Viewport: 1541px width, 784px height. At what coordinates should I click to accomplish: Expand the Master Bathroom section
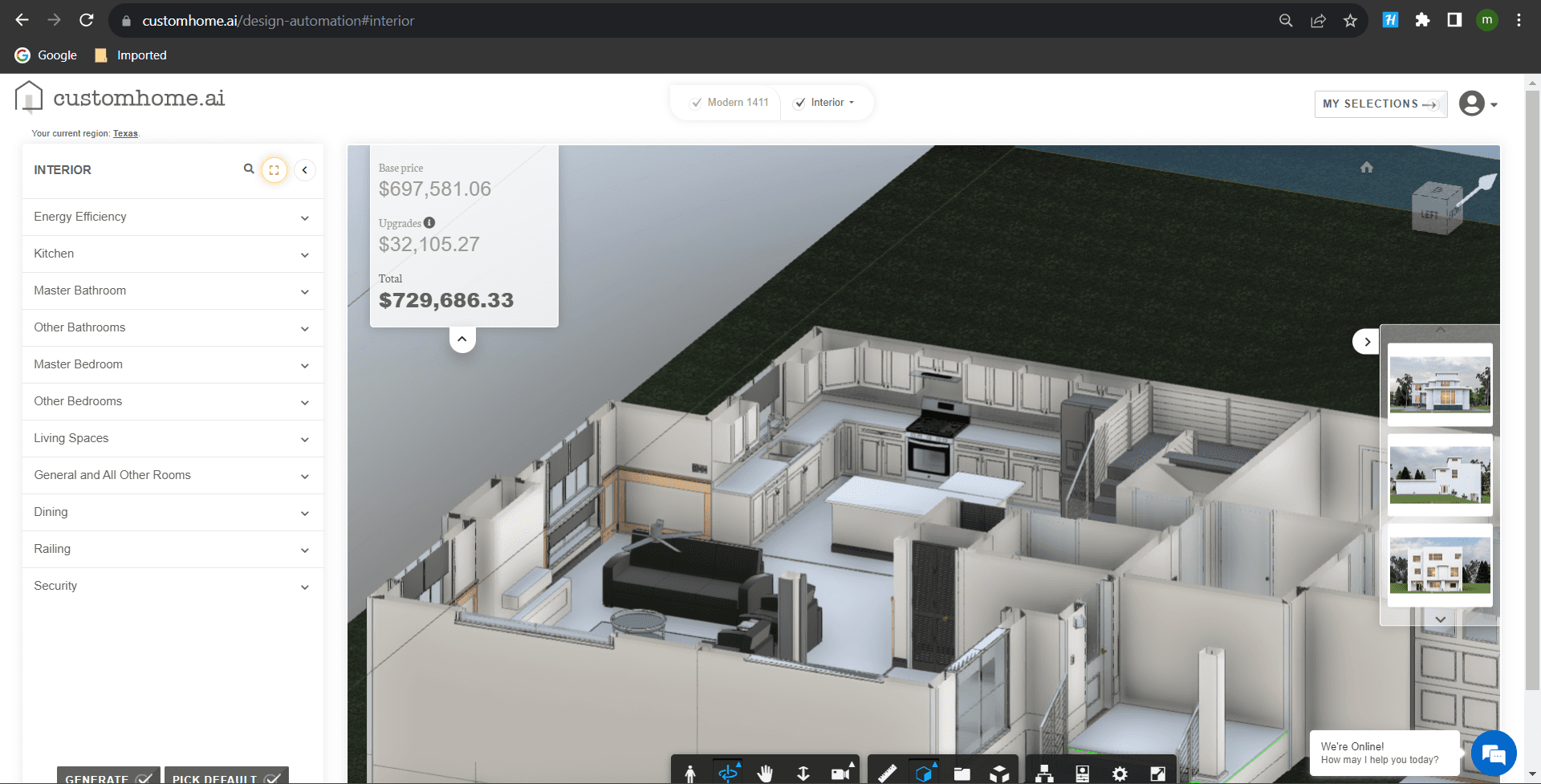pos(173,290)
